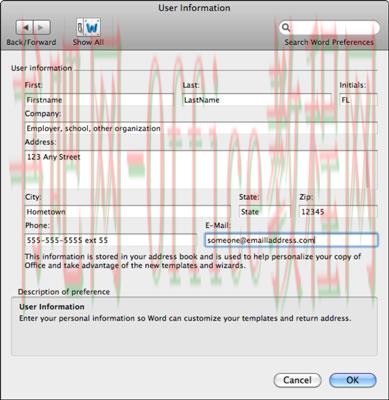The height and width of the screenshot is (400, 389).
Task: Click the Search Word Preferences field
Action: tap(329, 27)
